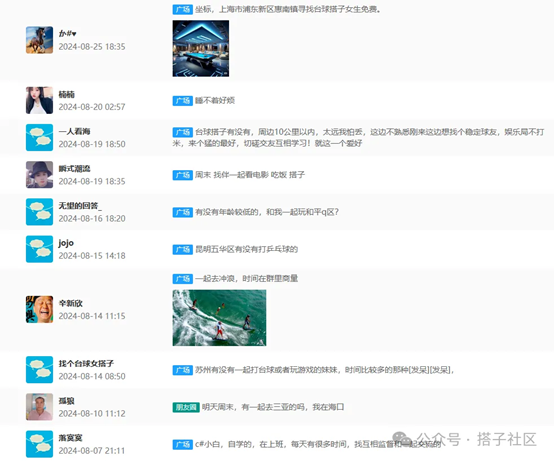
Task: Click the 广场 tag on the 睡不着好烦 post
Action: [182, 101]
